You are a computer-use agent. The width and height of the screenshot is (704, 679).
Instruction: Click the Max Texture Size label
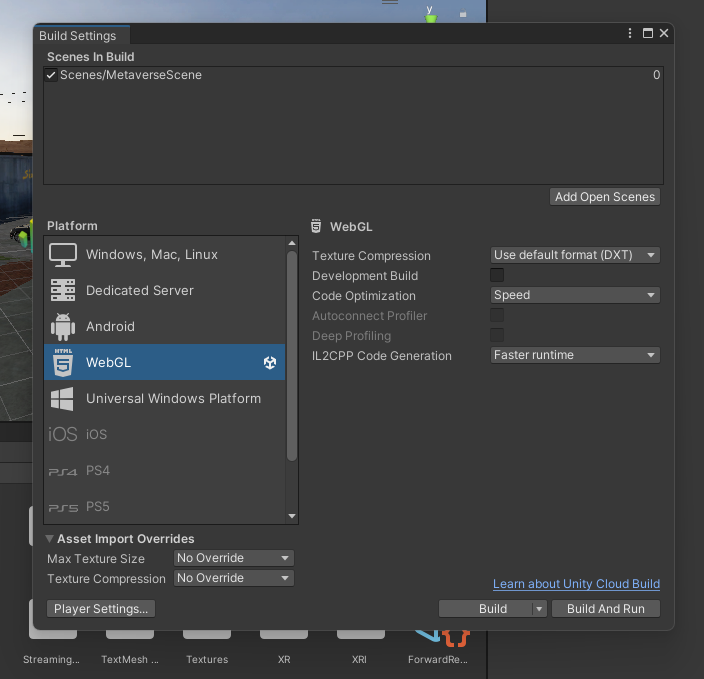(96, 559)
